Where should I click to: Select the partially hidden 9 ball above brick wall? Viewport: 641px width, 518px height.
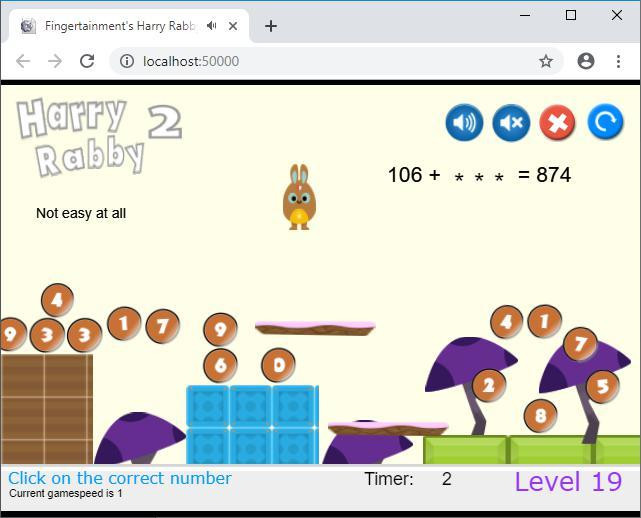click(x=12, y=334)
